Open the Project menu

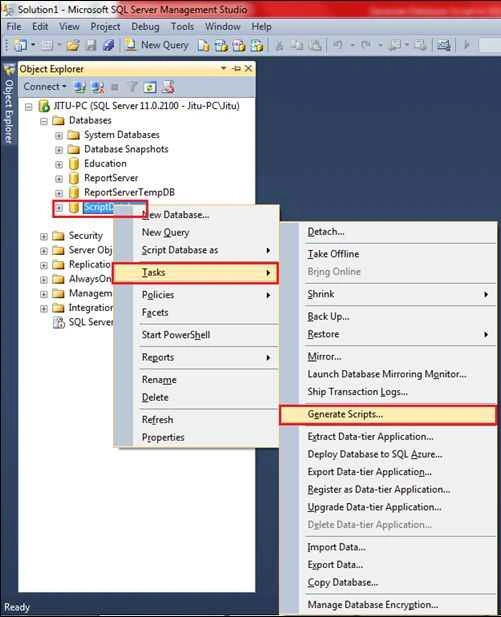point(105,27)
